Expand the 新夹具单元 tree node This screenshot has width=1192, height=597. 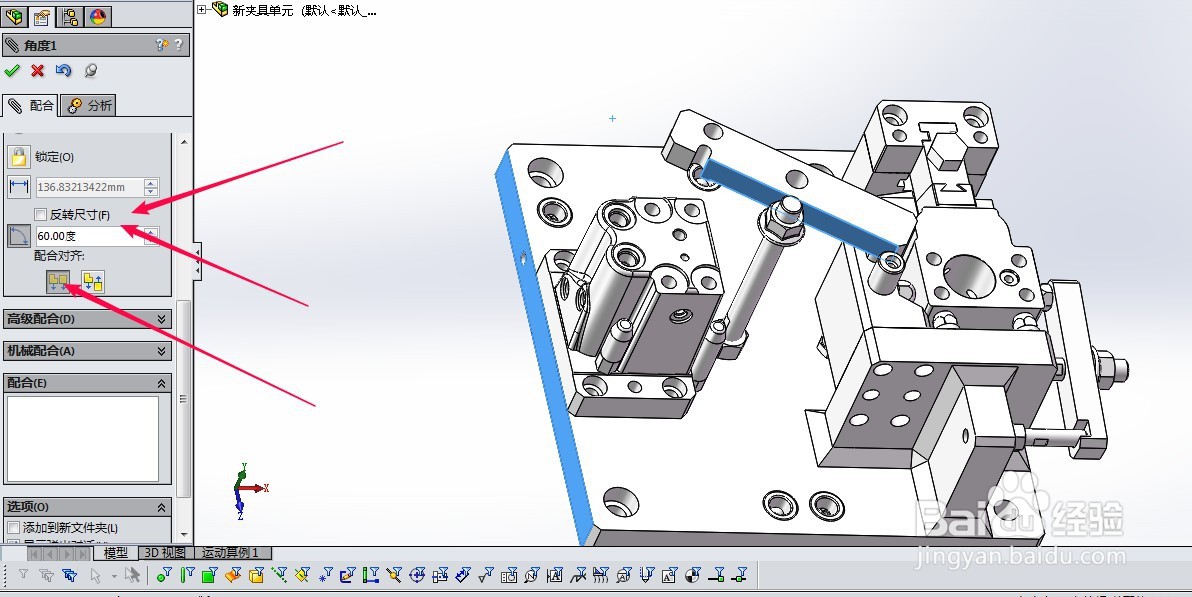pyautogui.click(x=201, y=9)
